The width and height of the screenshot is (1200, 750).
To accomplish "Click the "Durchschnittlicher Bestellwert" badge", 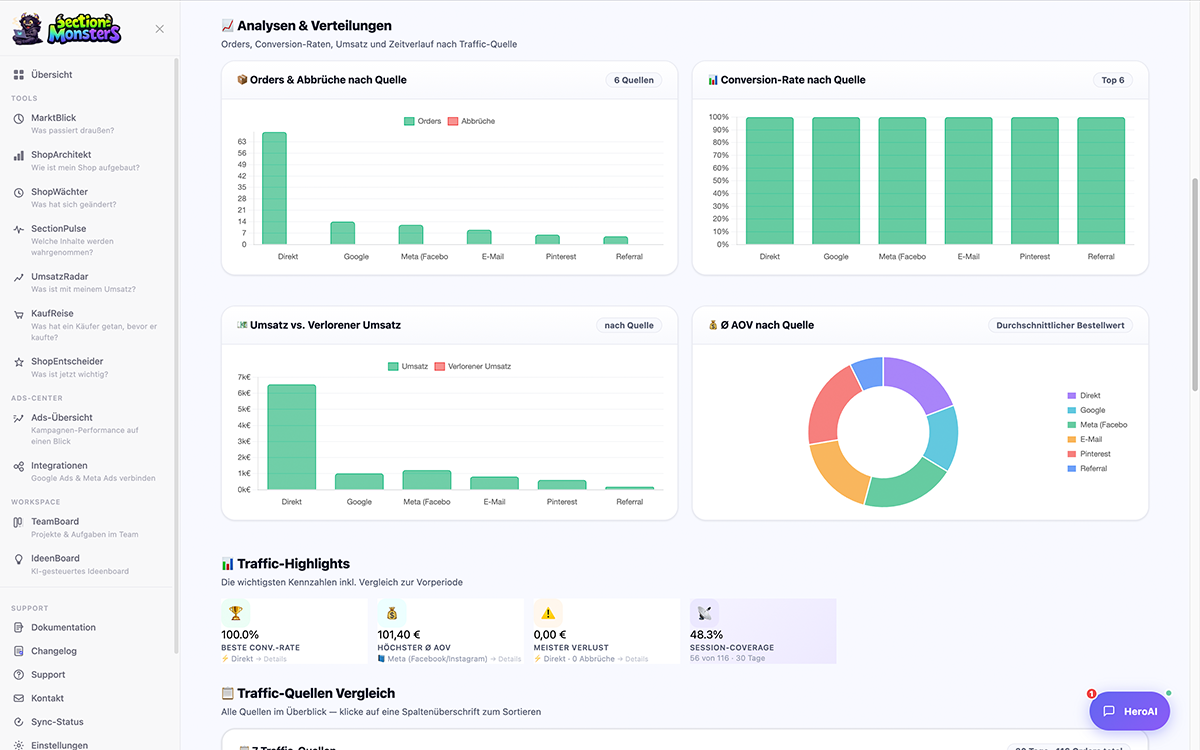I will (x=1061, y=325).
